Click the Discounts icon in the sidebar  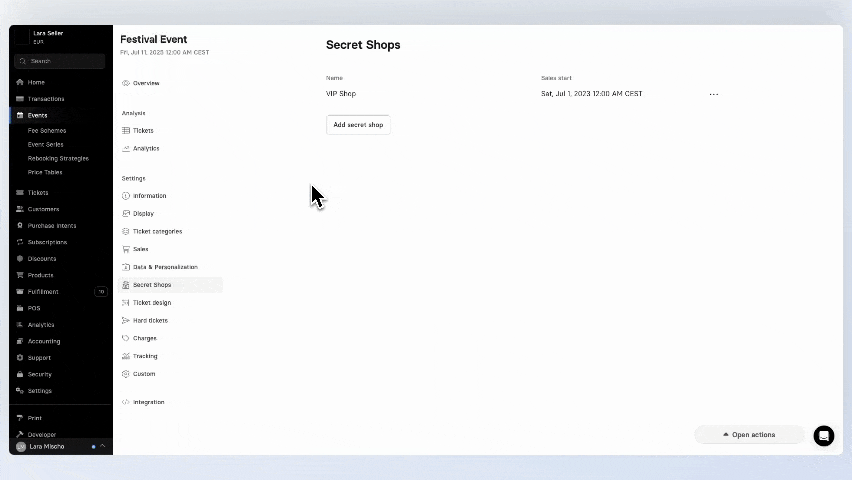20,259
